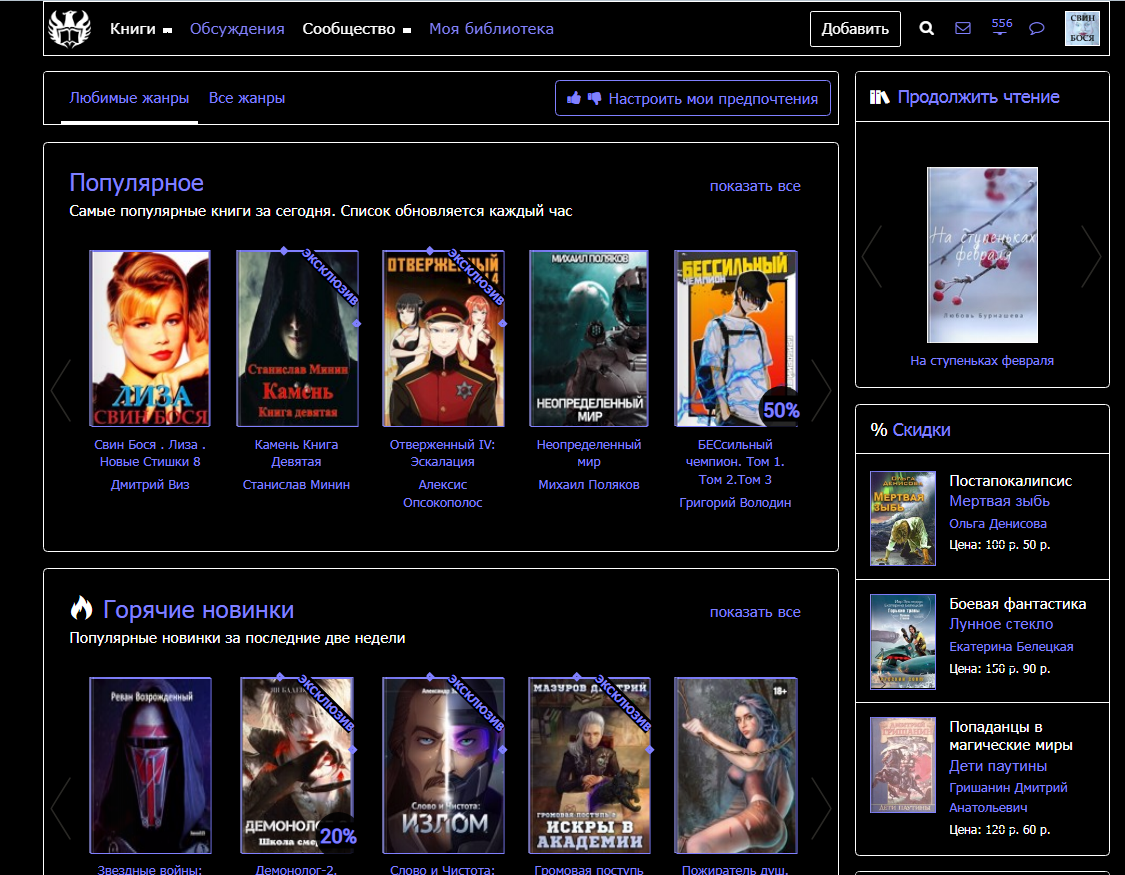Click the site eagle logo icon
This screenshot has height=875, width=1125.
(x=69, y=29)
